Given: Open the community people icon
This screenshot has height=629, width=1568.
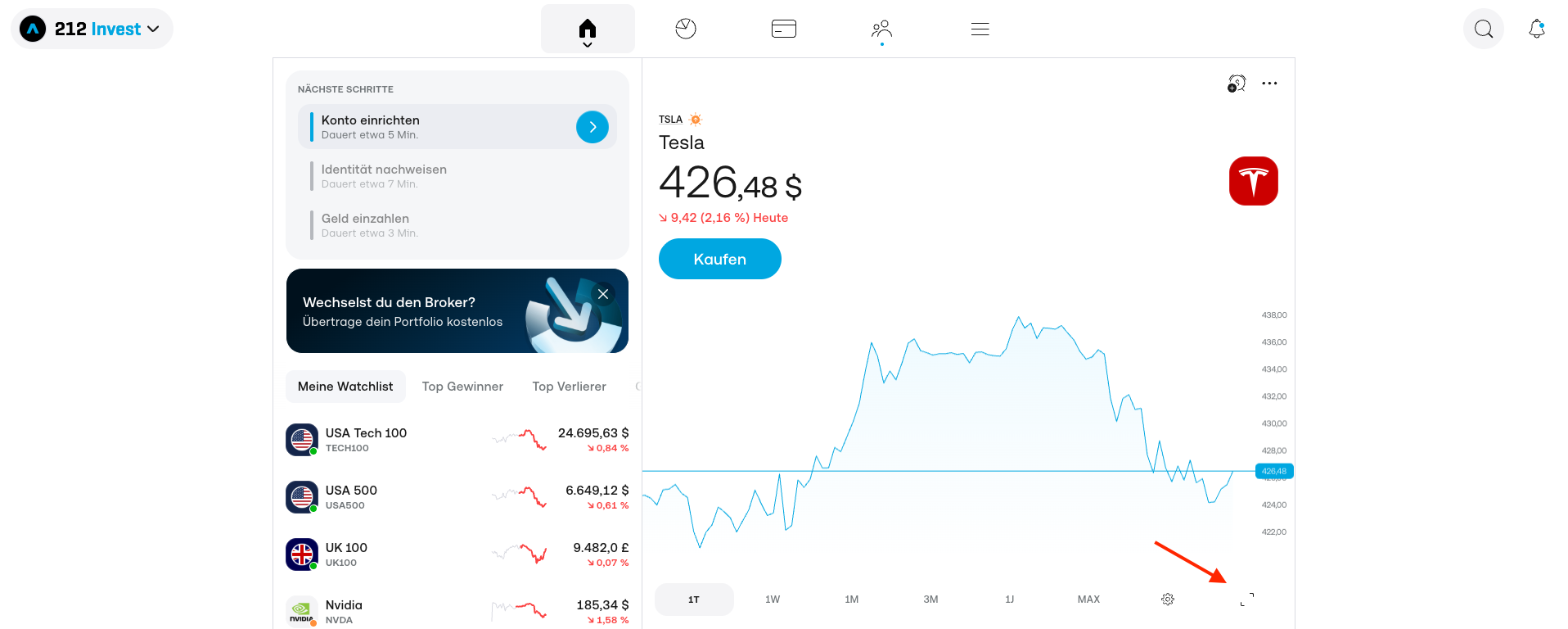Looking at the screenshot, I should click(x=881, y=29).
